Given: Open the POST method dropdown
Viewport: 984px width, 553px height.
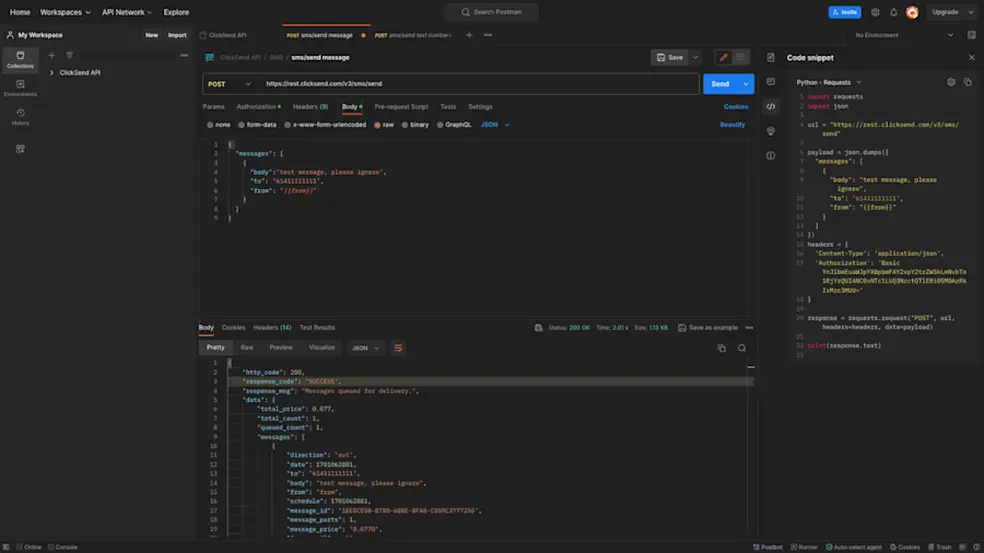Looking at the screenshot, I should (x=229, y=84).
